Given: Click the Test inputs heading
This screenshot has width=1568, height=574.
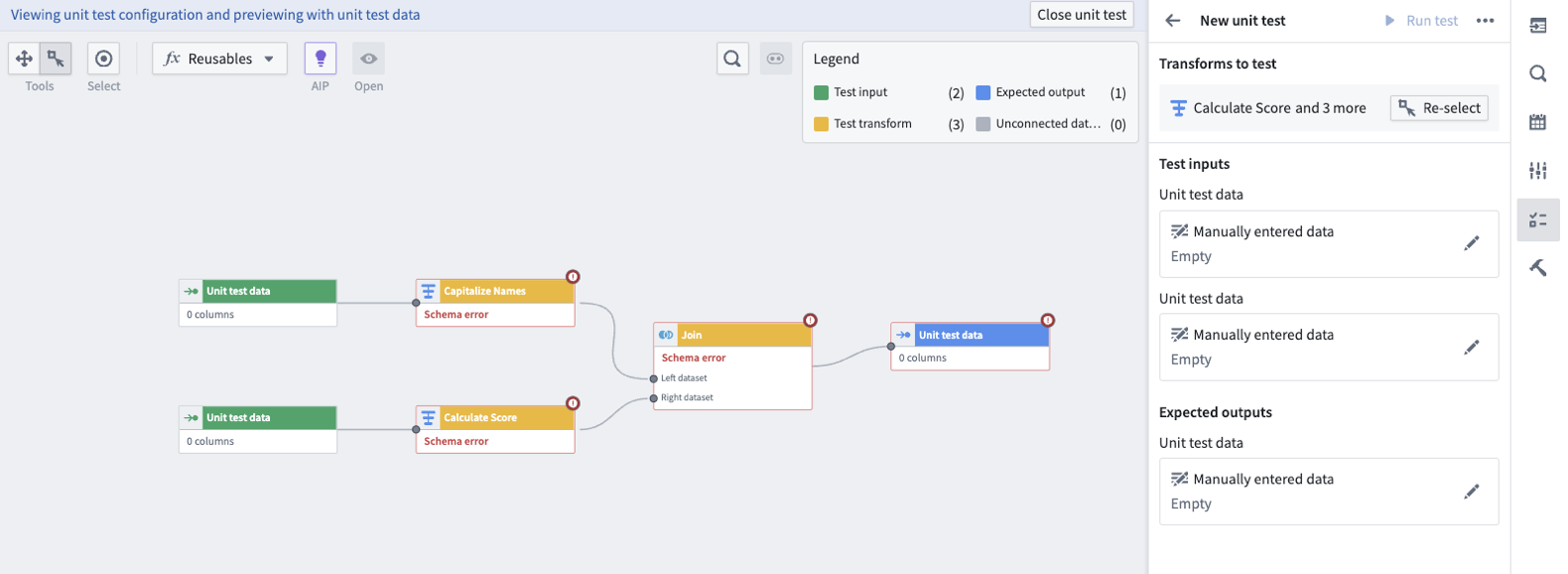Looking at the screenshot, I should pos(1194,164).
